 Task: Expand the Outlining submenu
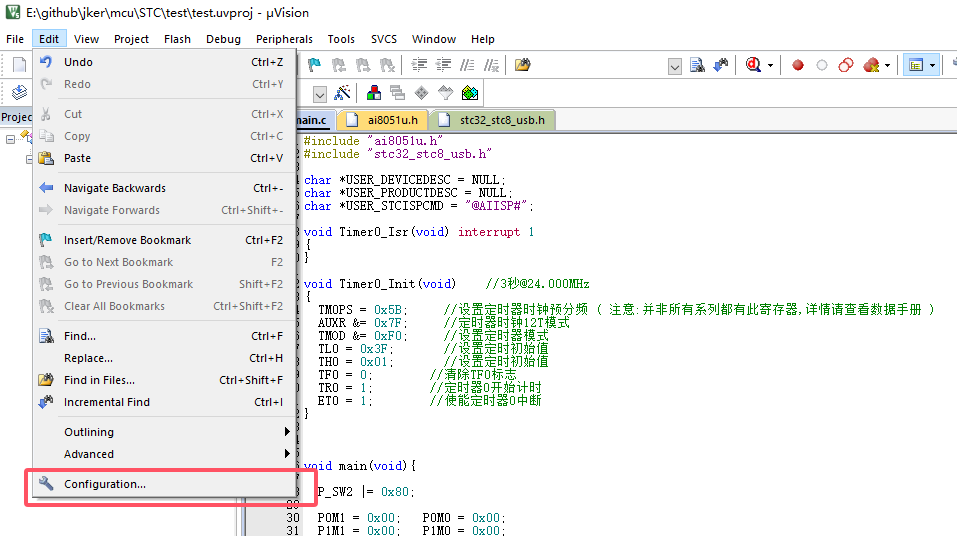point(164,432)
